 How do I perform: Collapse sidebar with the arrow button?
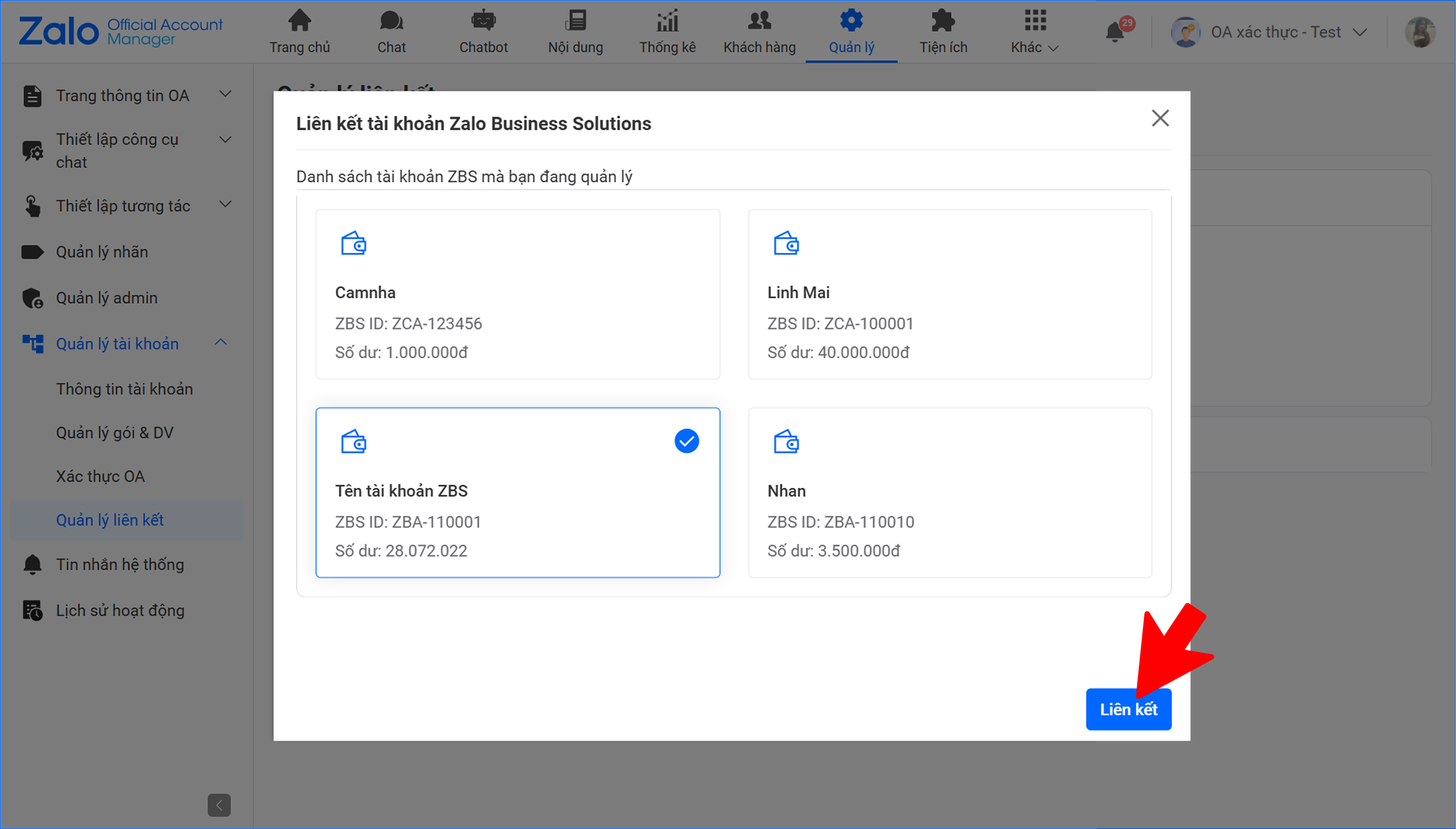[219, 804]
